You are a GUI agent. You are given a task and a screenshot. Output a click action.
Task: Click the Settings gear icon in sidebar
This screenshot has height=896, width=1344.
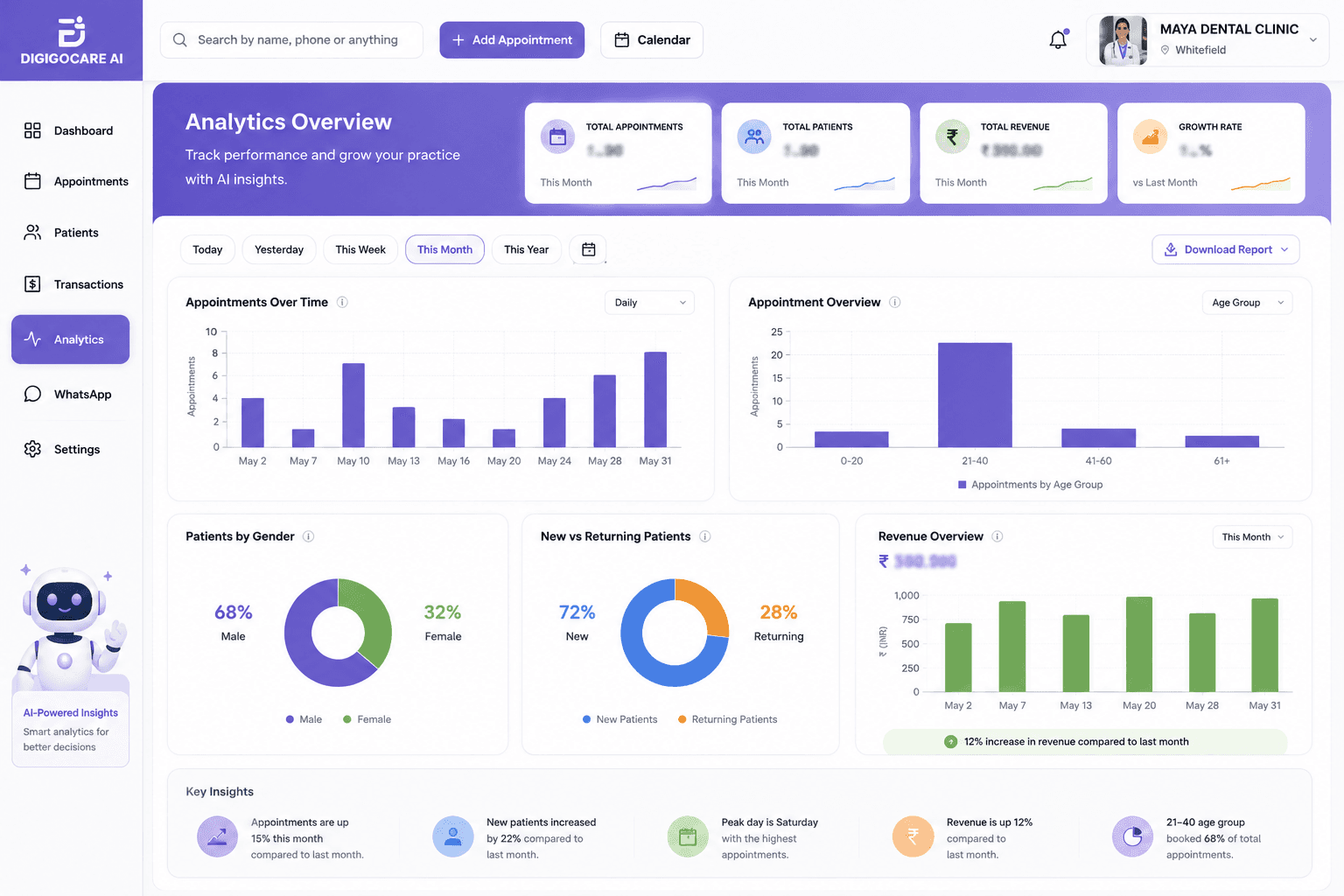(32, 449)
